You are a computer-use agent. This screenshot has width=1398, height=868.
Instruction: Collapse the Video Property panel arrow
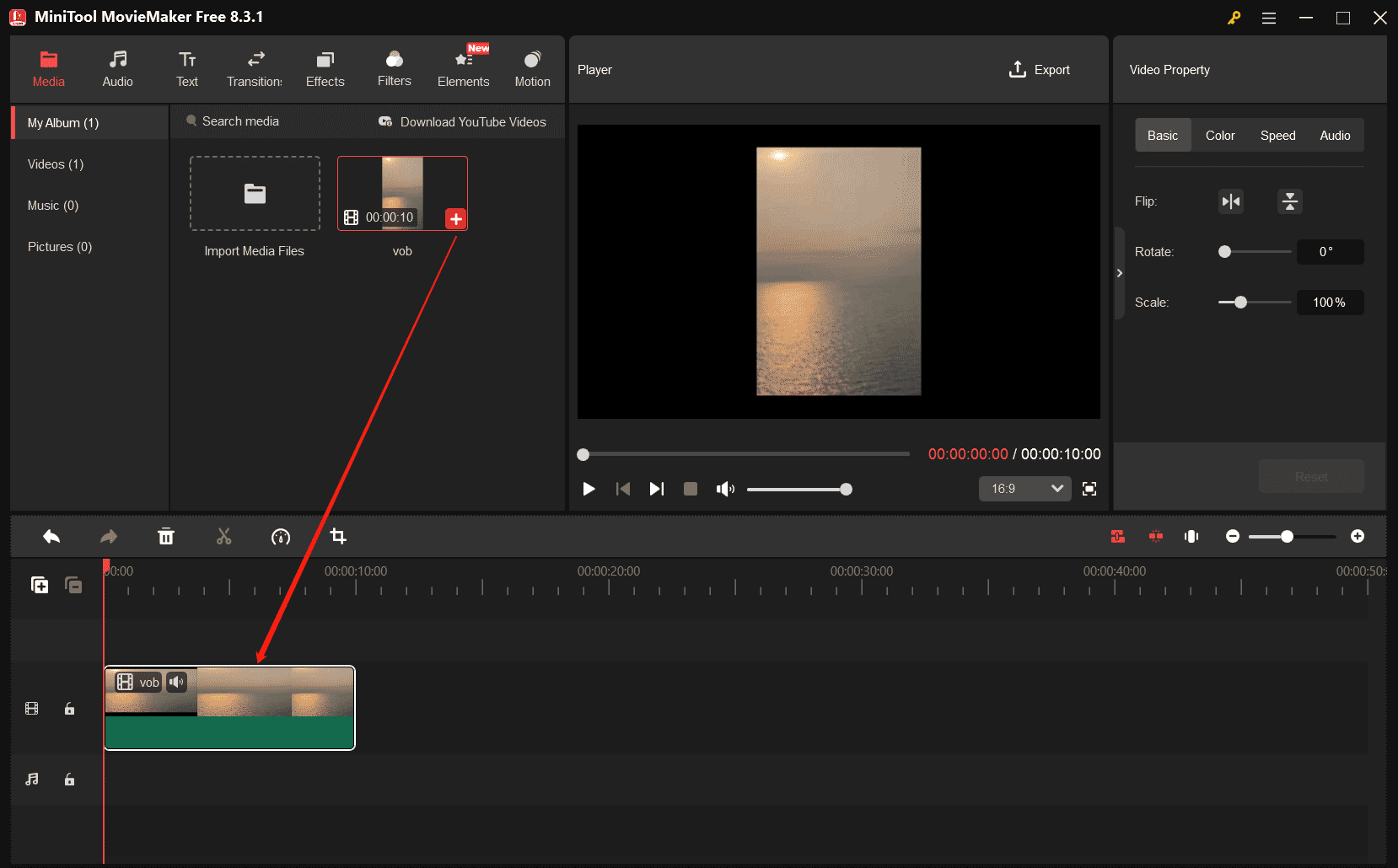point(1119,273)
